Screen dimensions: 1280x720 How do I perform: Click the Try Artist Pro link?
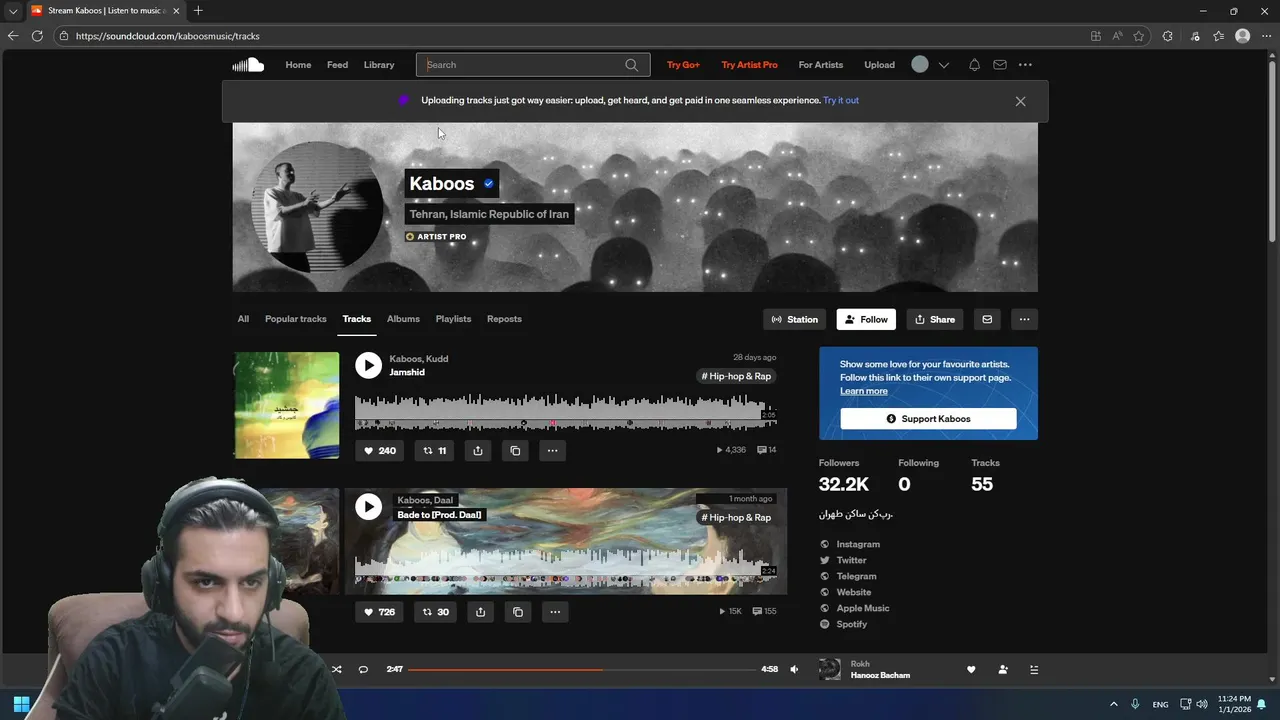pos(749,65)
